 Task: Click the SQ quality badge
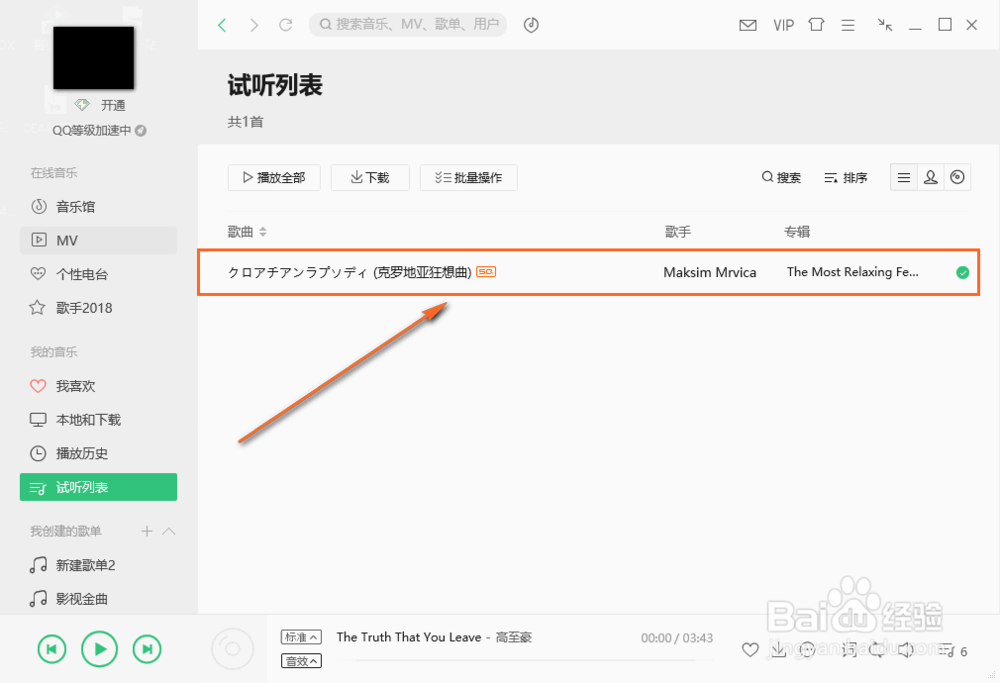[x=486, y=272]
